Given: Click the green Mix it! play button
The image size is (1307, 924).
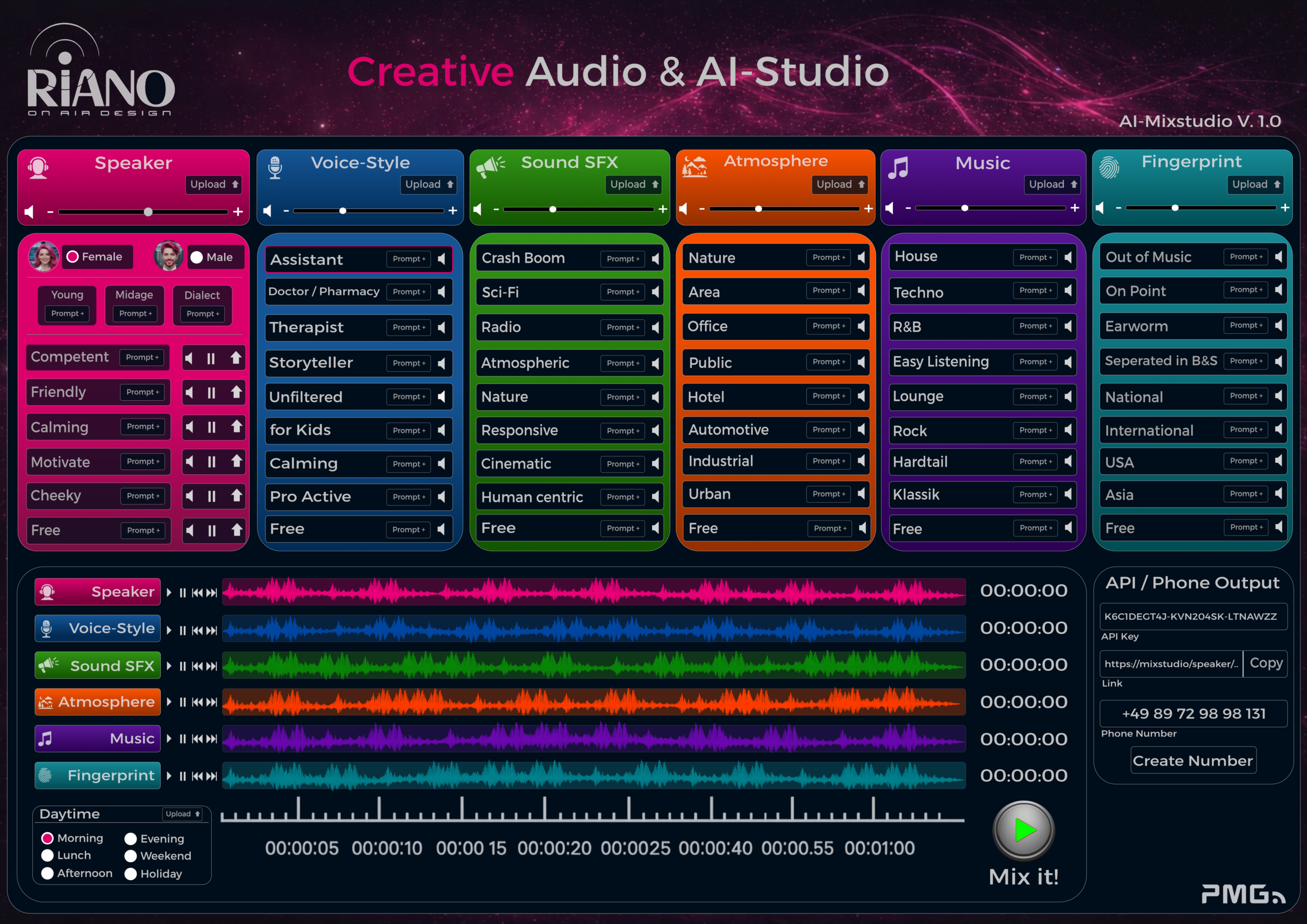Looking at the screenshot, I should 1024,830.
